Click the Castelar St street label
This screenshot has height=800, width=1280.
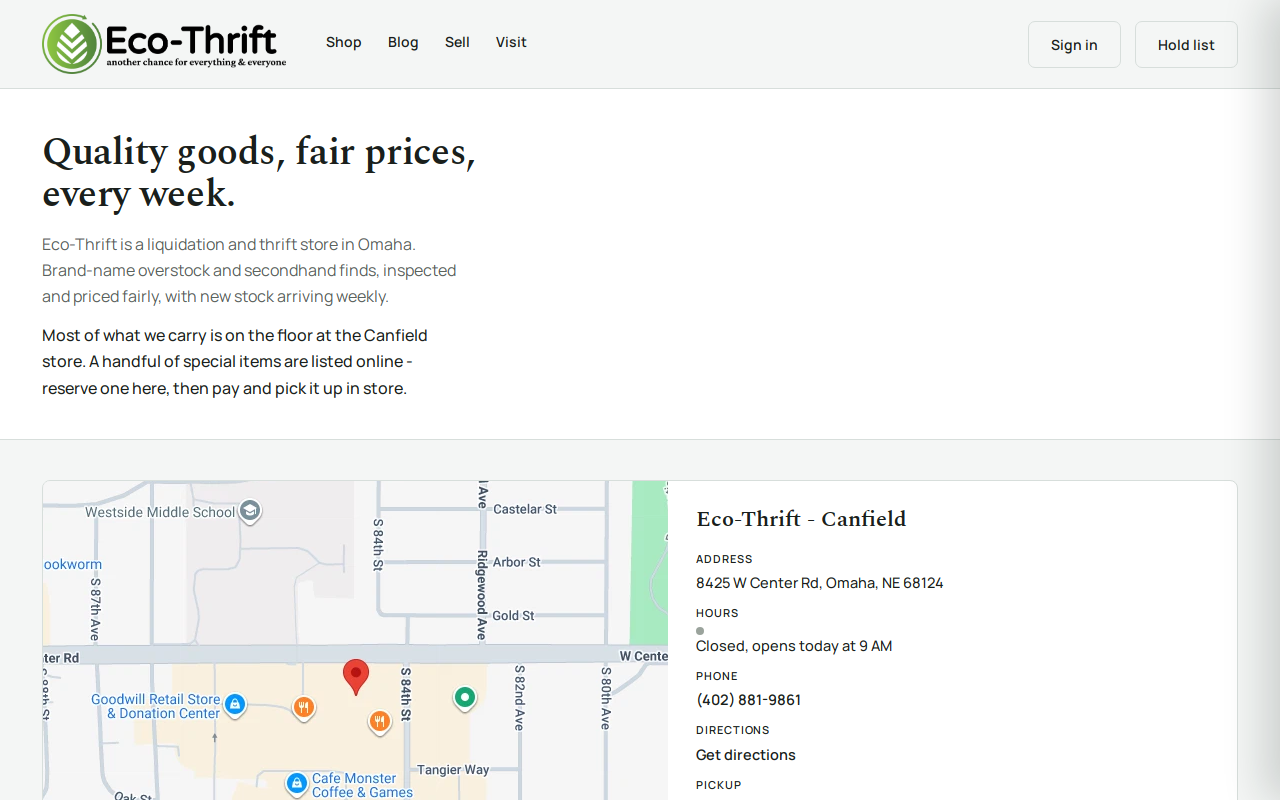tap(525, 509)
